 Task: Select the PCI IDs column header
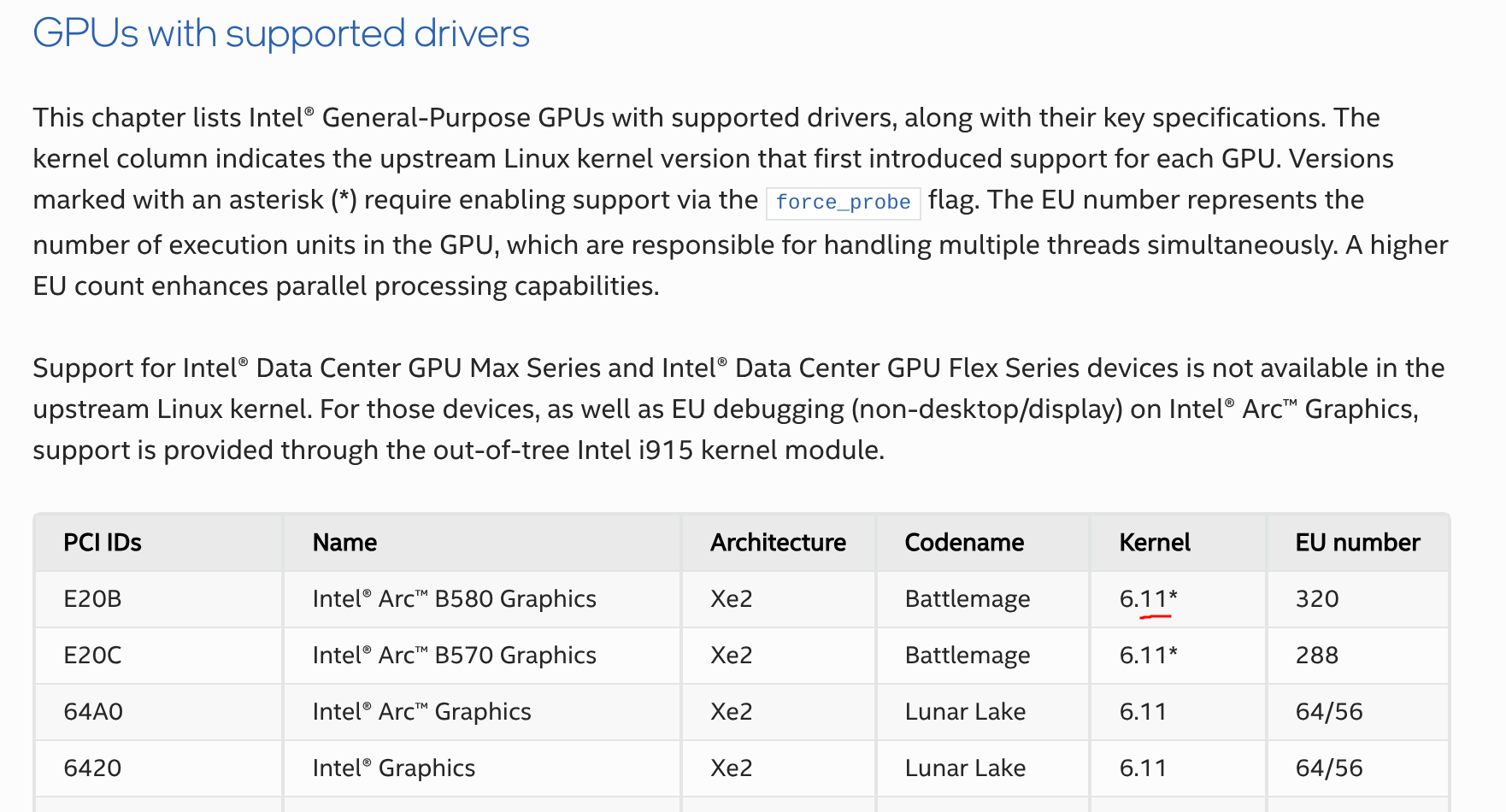point(103,543)
